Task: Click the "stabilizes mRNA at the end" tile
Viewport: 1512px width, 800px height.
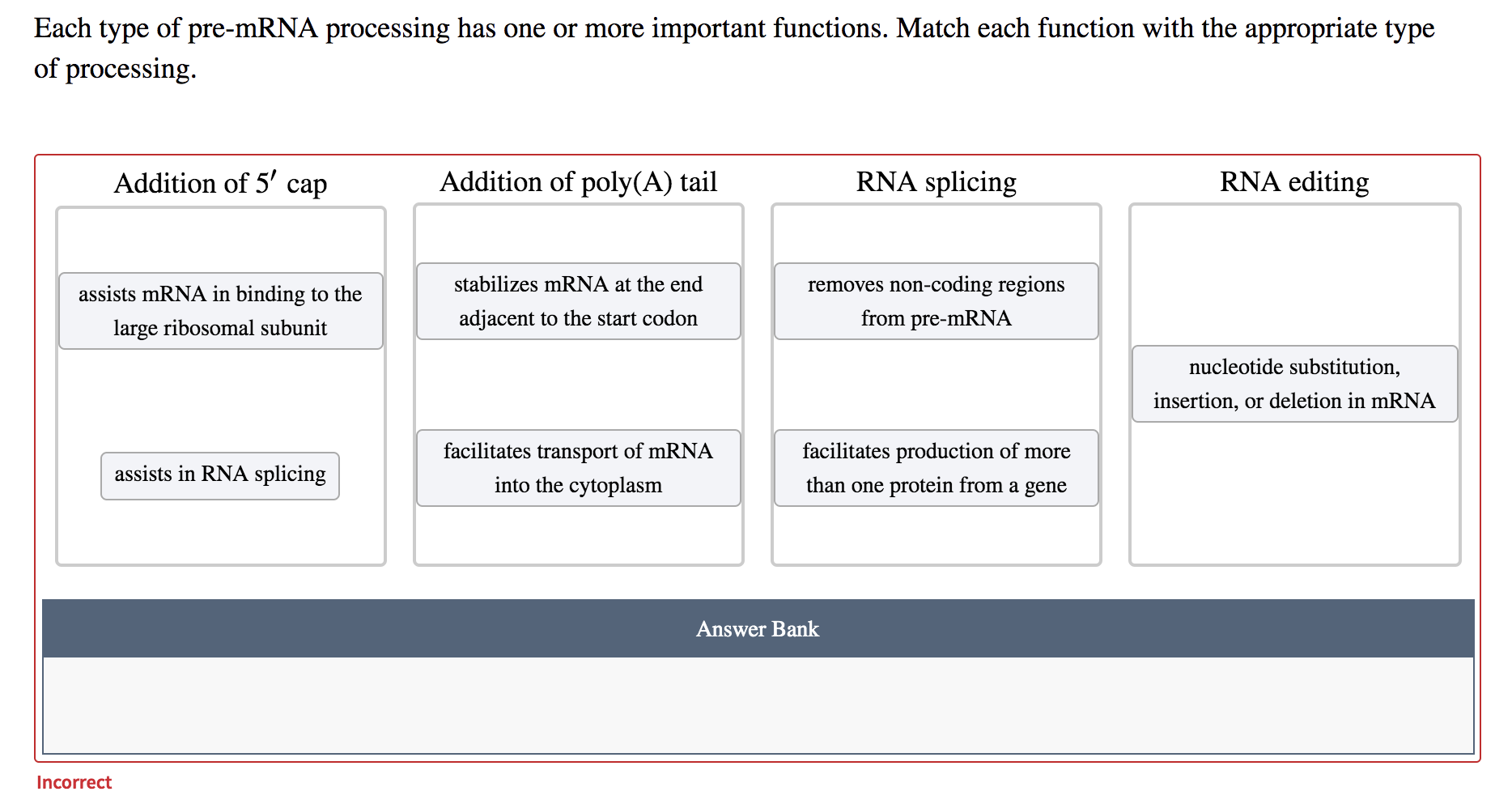Action: coord(577,300)
